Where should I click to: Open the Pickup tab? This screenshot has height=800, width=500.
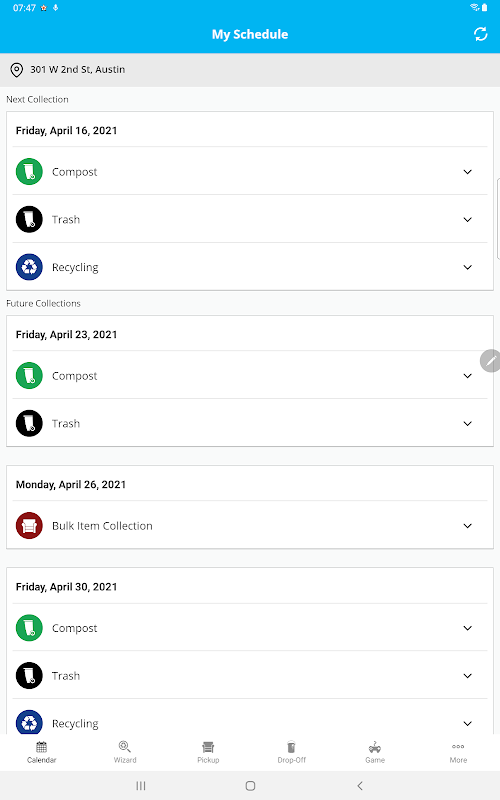coord(208,753)
